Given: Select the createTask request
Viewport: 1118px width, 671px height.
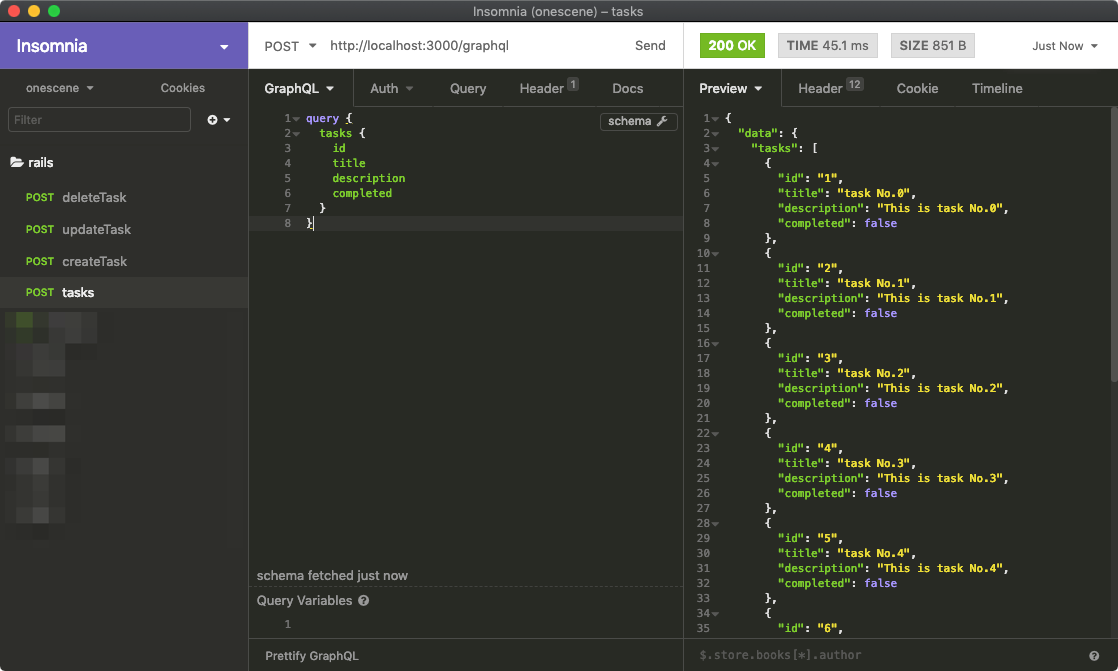Looking at the screenshot, I should point(94,261).
